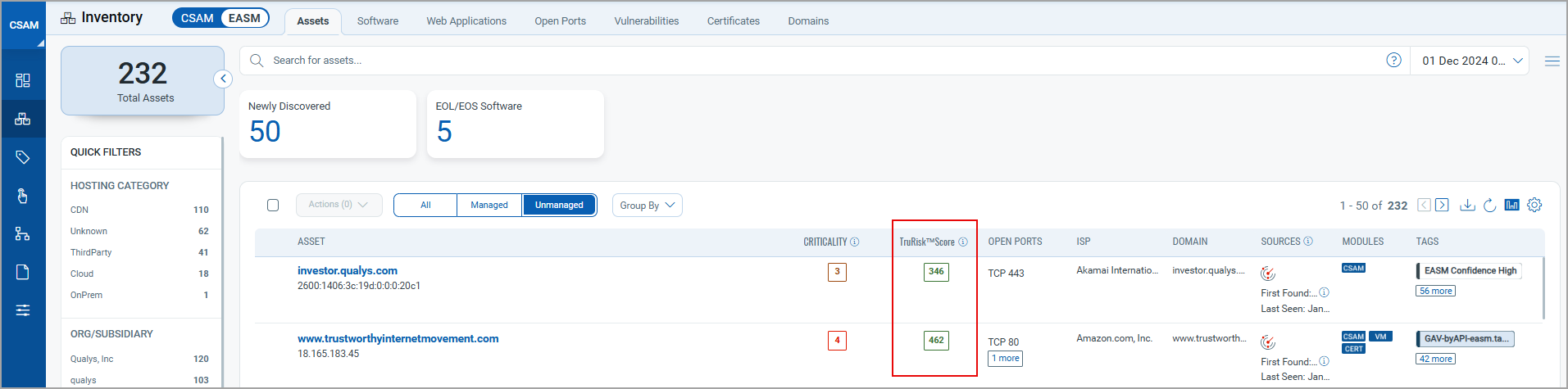Expand 56 more tags
Viewport: 1568px width, 389px height.
pyautogui.click(x=1436, y=291)
